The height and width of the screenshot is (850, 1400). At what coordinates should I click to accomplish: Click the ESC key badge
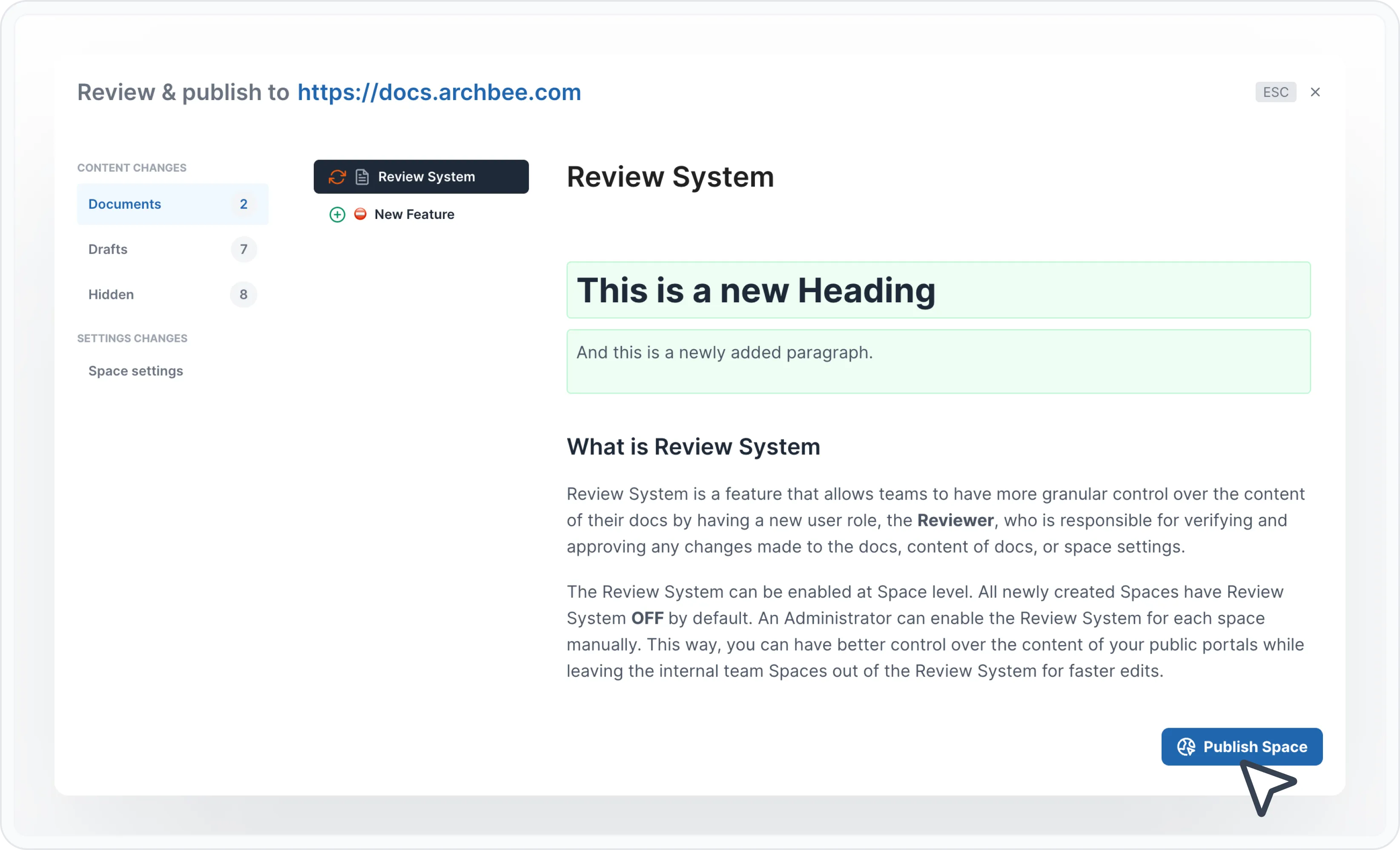point(1276,92)
